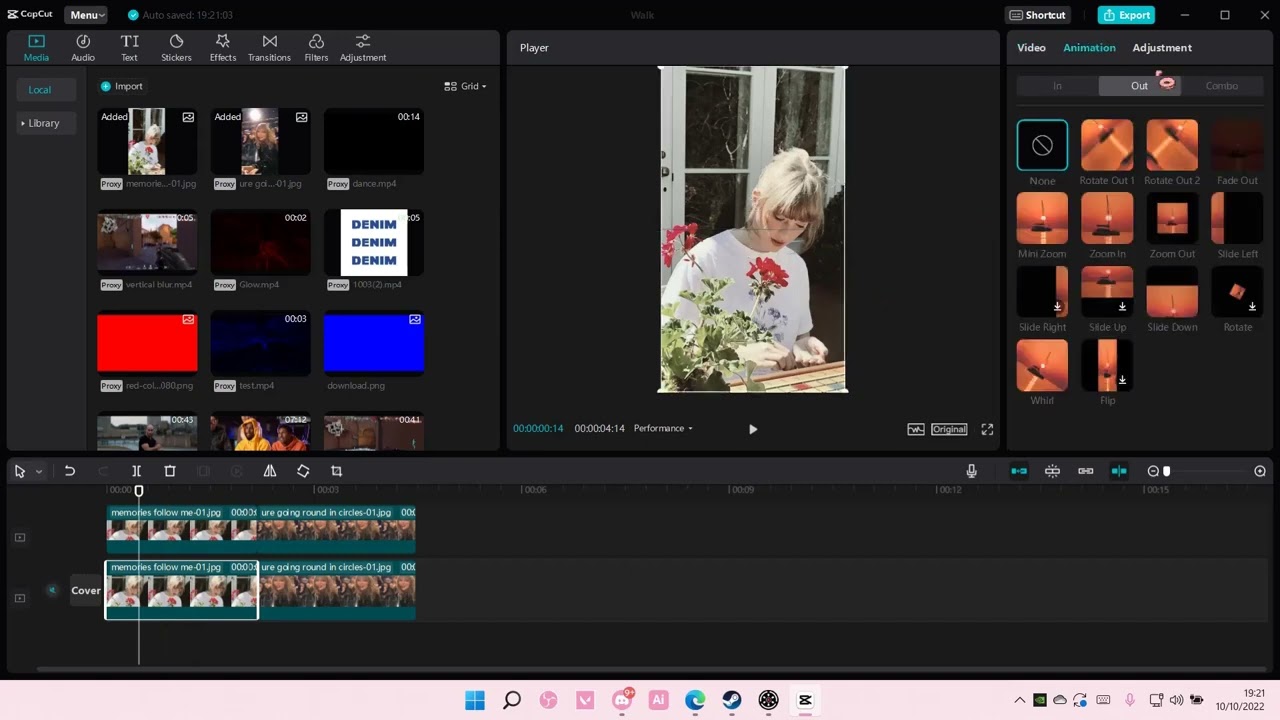Open the Filters panel
Viewport: 1280px width, 720px height.
(x=316, y=47)
